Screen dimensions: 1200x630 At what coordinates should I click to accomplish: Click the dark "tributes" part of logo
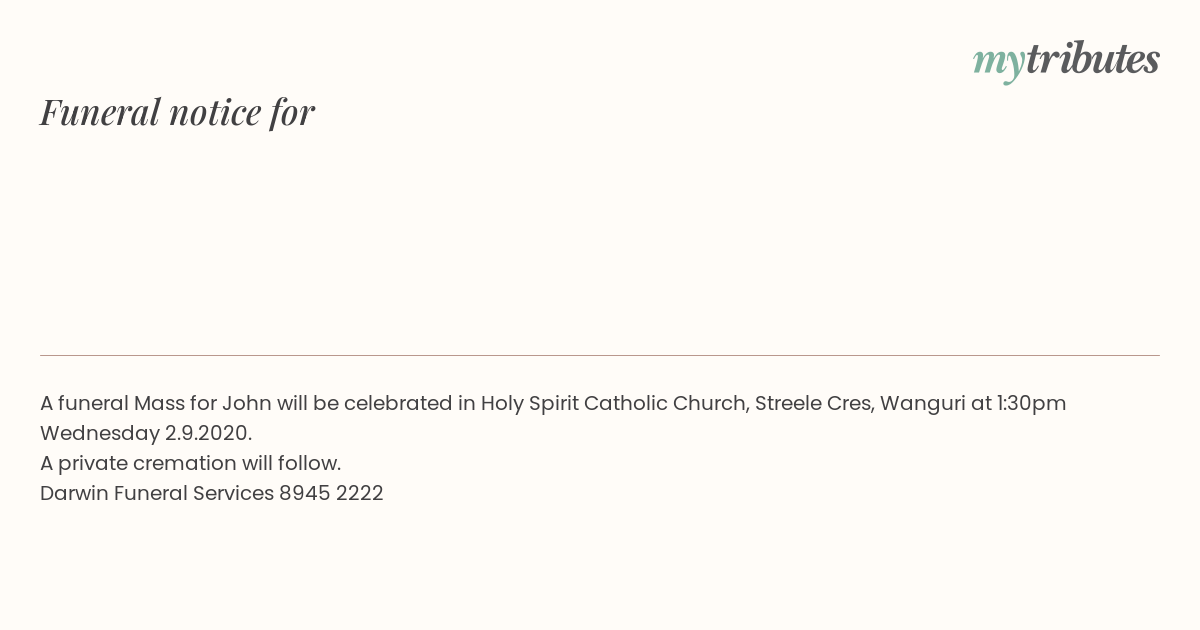pos(1092,59)
